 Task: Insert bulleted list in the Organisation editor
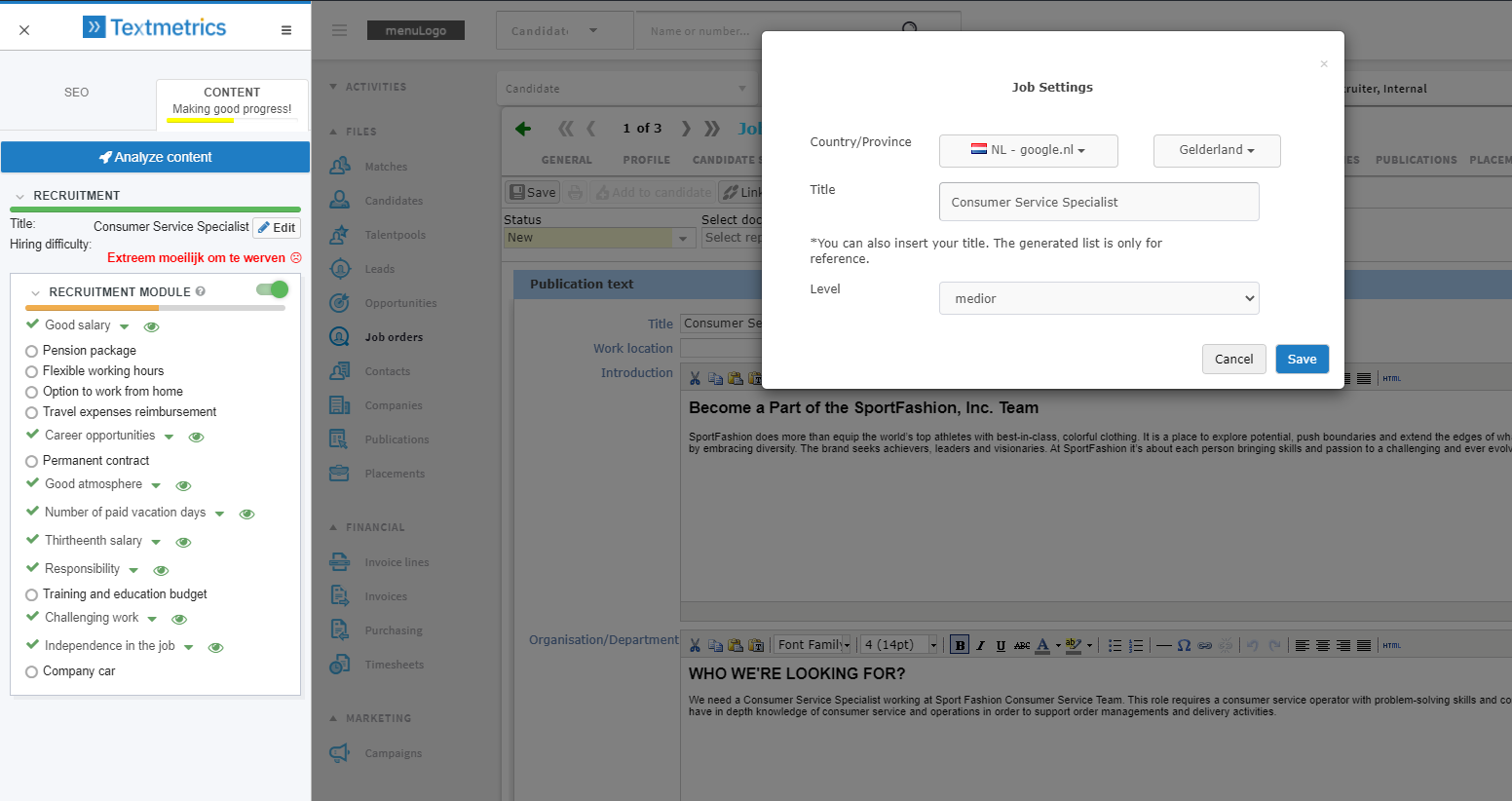[1115, 645]
